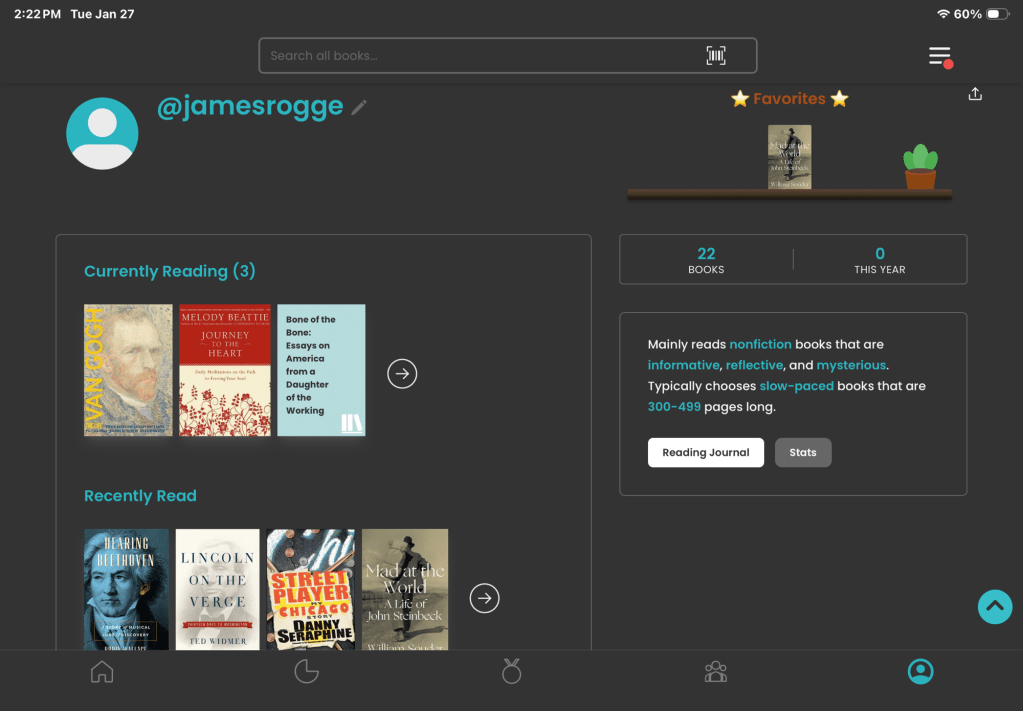The height and width of the screenshot is (711, 1023).
Task: Open the community people tab
Action: coord(716,672)
